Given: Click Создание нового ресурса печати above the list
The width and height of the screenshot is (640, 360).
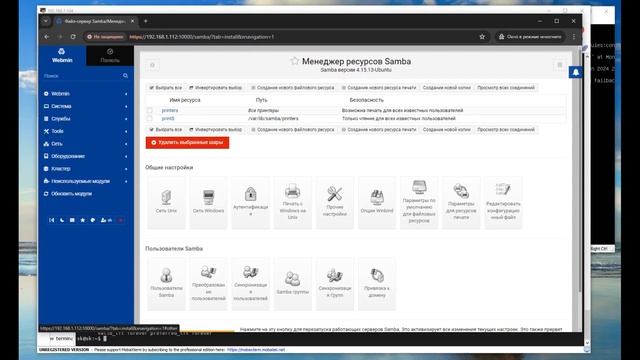Looking at the screenshot, I should [379, 88].
